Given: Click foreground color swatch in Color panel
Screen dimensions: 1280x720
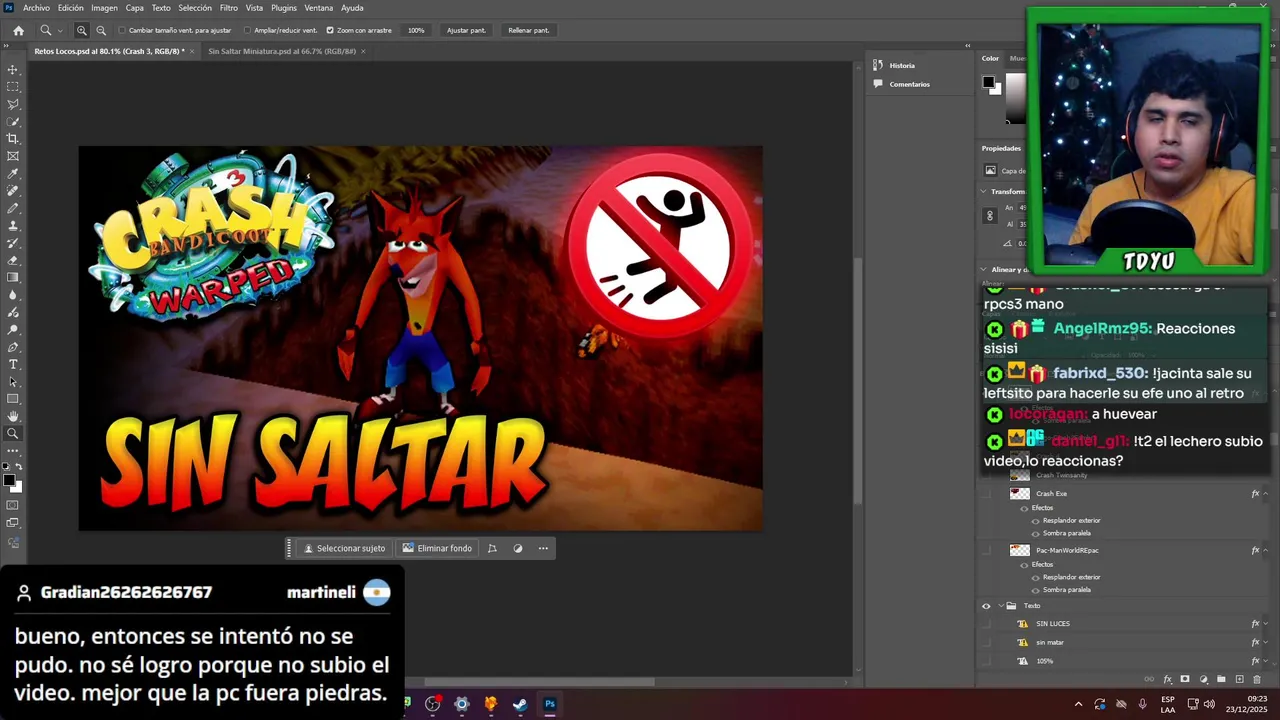Looking at the screenshot, I should point(988,82).
